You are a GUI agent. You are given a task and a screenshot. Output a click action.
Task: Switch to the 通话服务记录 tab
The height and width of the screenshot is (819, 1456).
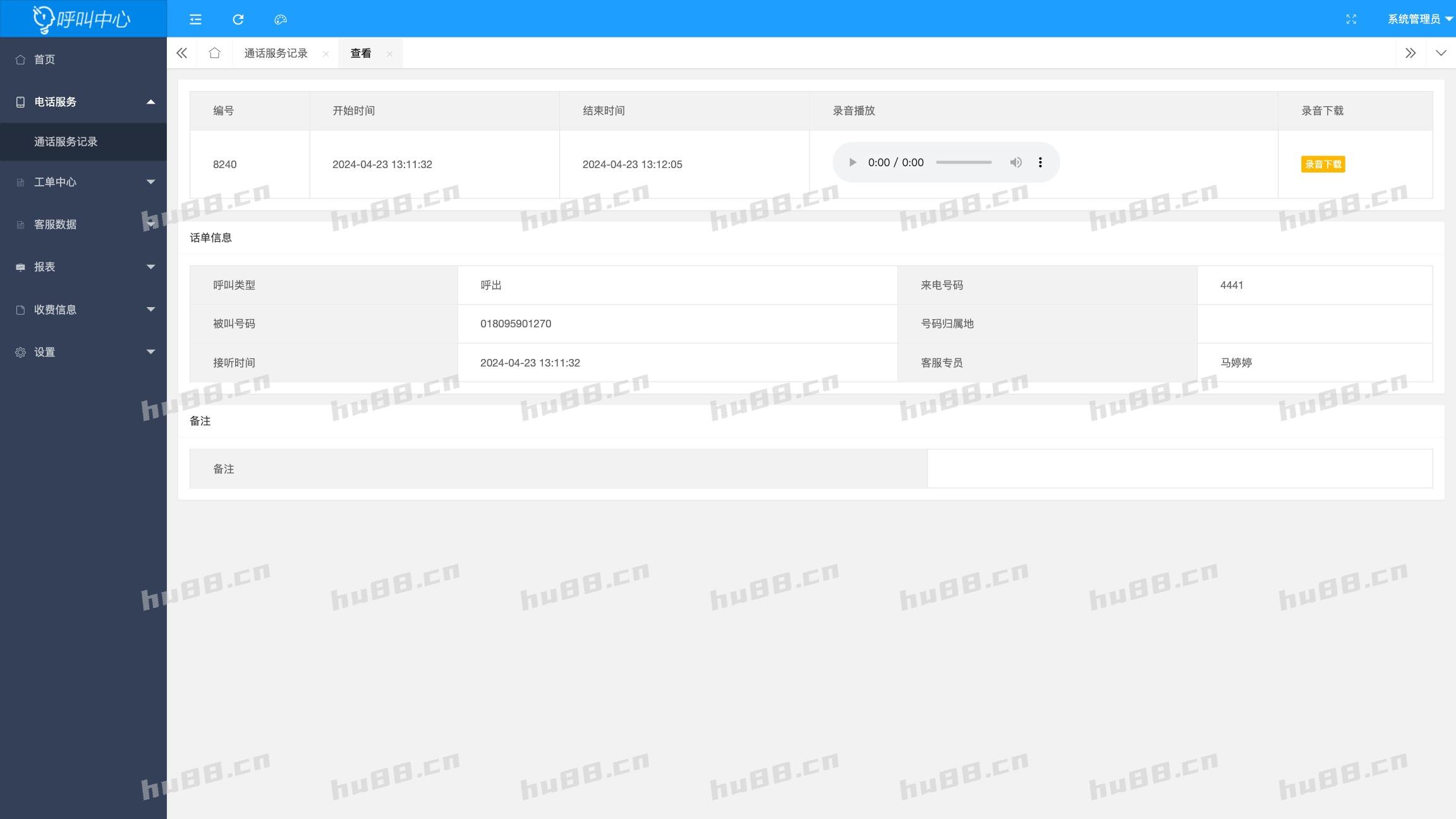coord(276,53)
